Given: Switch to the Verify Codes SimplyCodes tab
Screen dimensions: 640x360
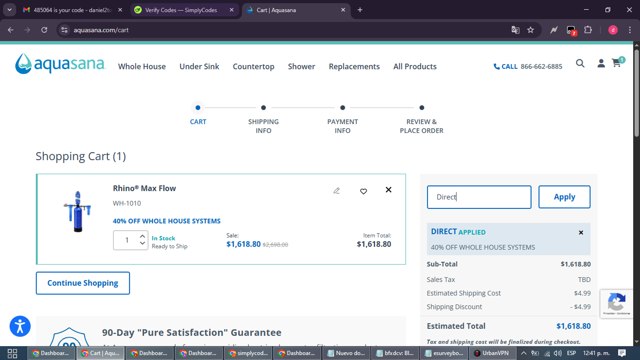Looking at the screenshot, I should [x=181, y=10].
